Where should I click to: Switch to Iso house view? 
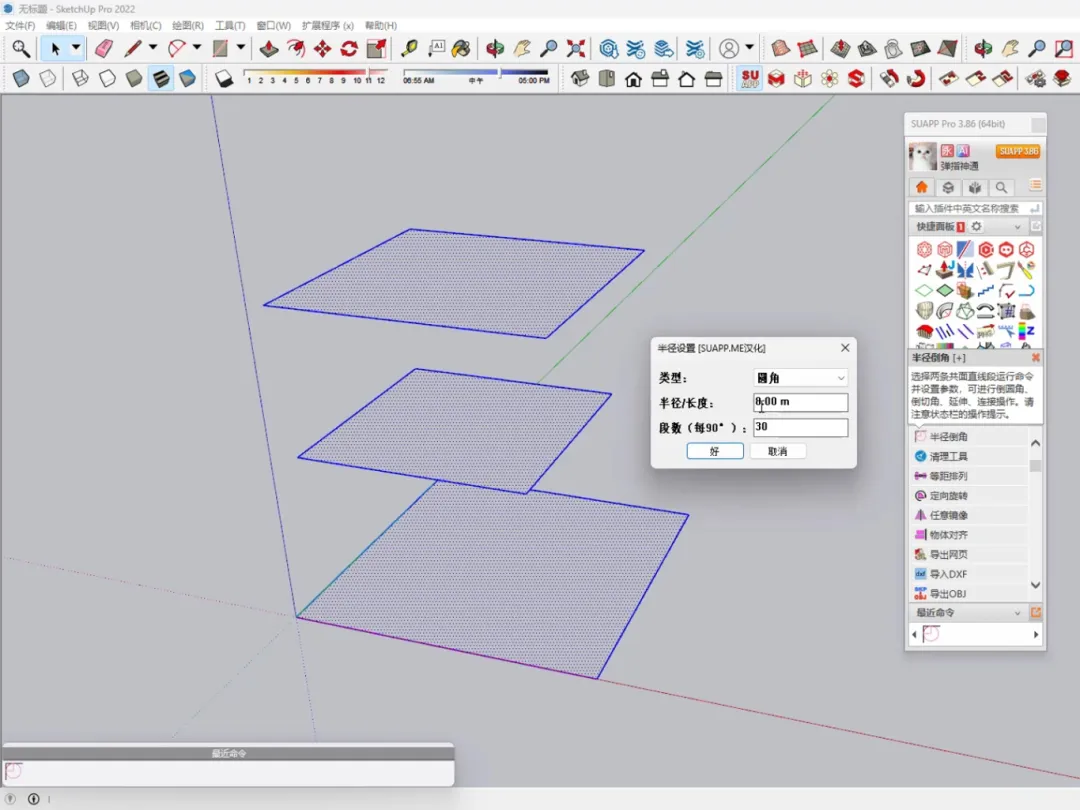(x=580, y=78)
